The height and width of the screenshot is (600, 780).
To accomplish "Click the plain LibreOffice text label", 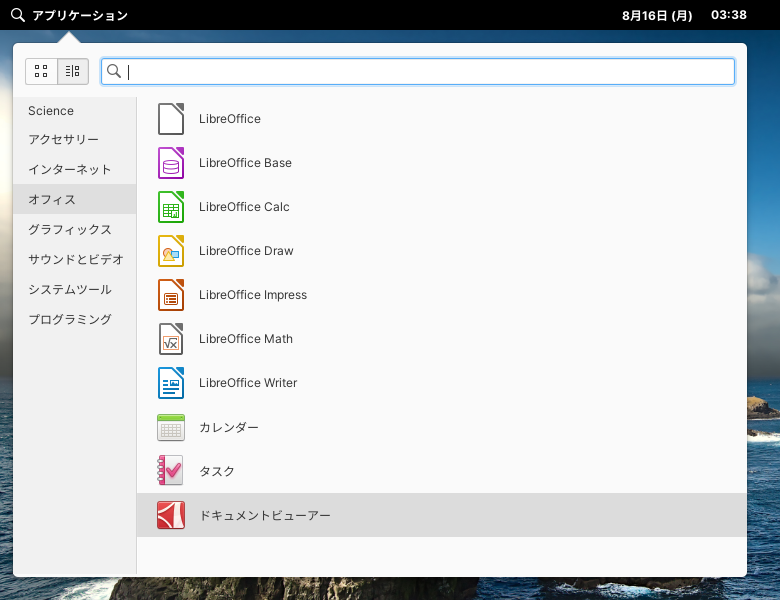I will pos(230,119).
